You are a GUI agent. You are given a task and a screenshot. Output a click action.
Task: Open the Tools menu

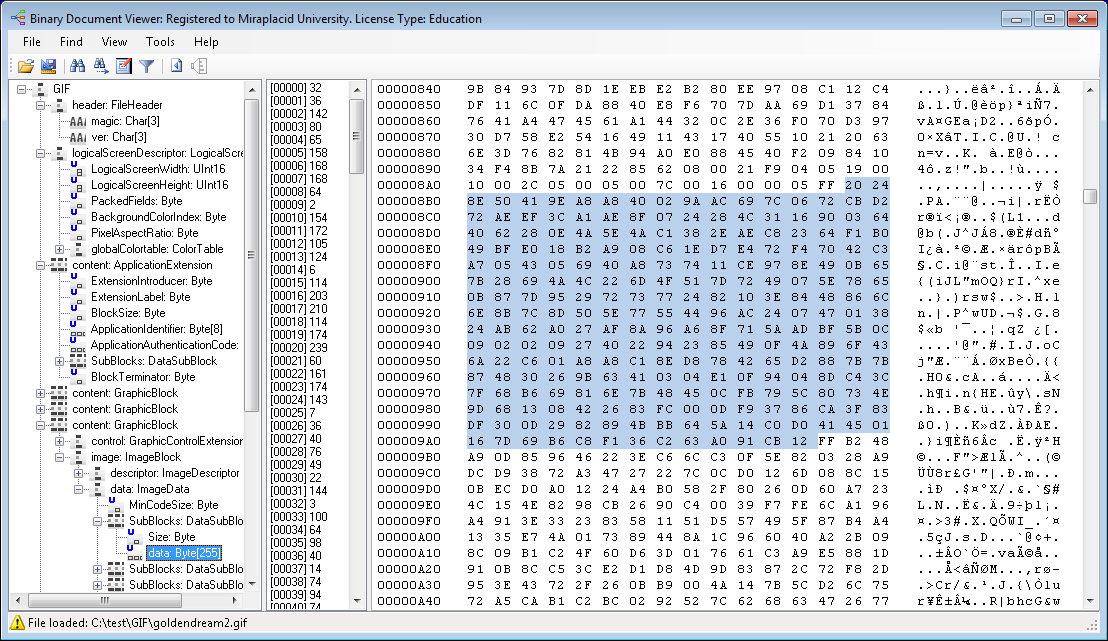(160, 42)
